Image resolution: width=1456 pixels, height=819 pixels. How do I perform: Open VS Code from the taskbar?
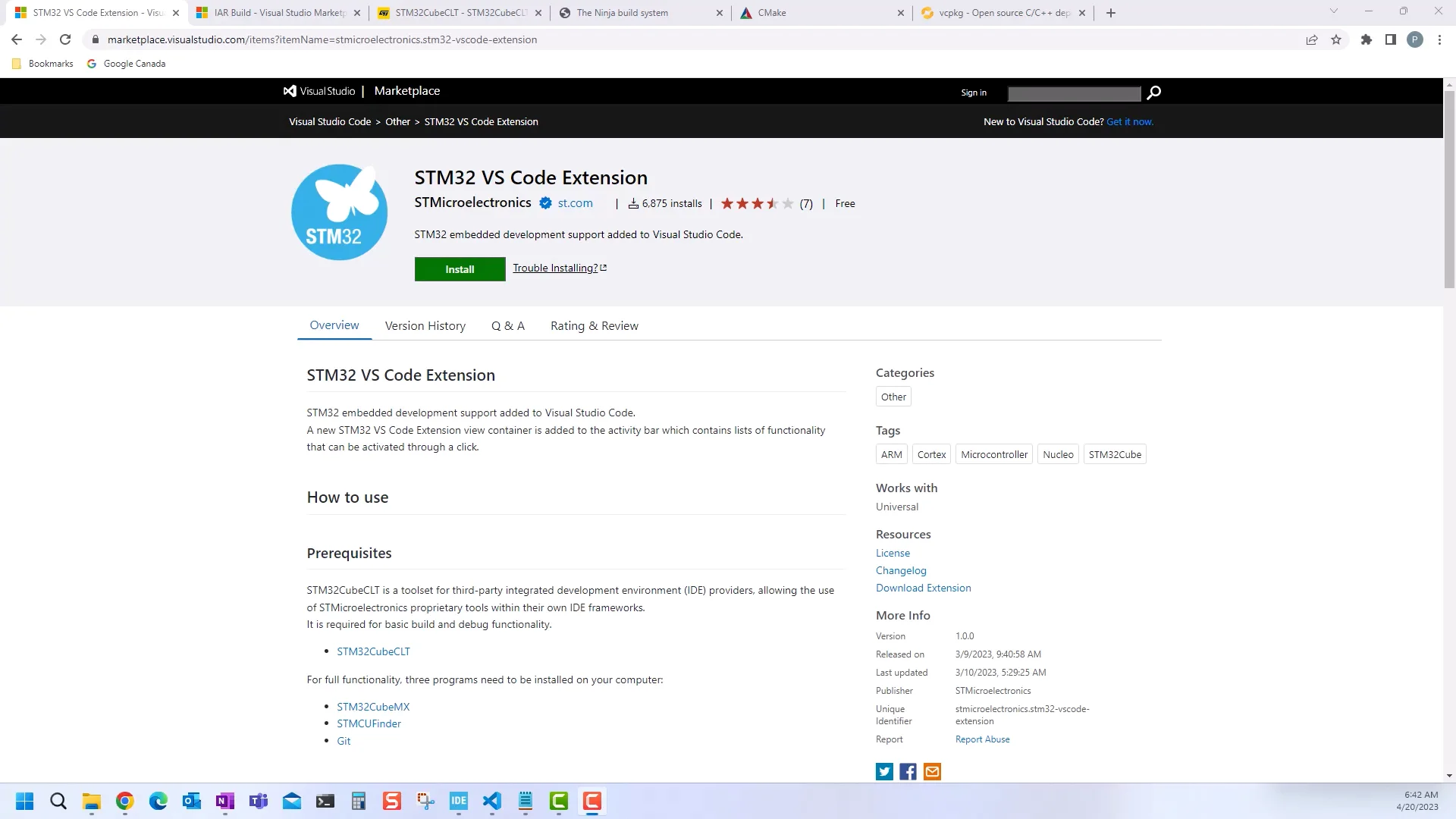(x=492, y=802)
